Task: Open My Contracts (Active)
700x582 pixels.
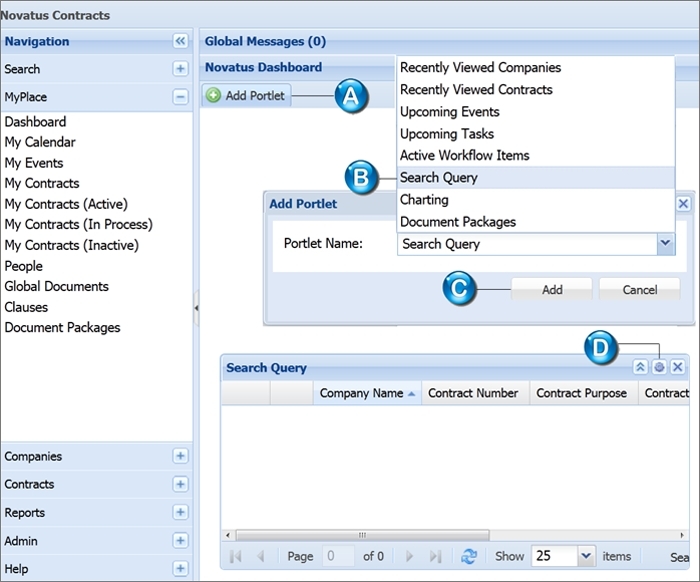Action: pos(66,204)
